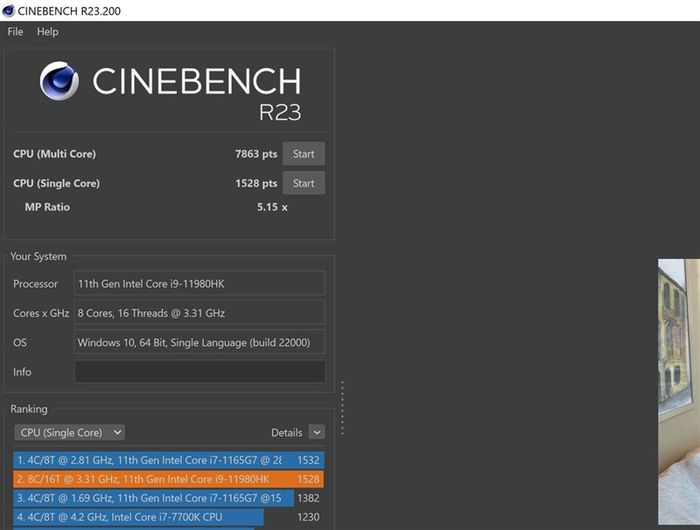Click the CPU (Multi Core) label

pos(54,154)
